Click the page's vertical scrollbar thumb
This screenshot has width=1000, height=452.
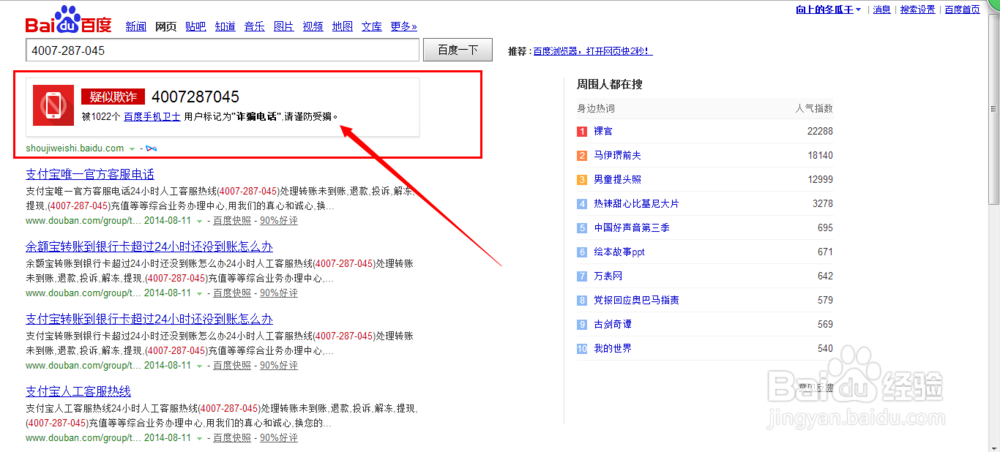(x=994, y=108)
